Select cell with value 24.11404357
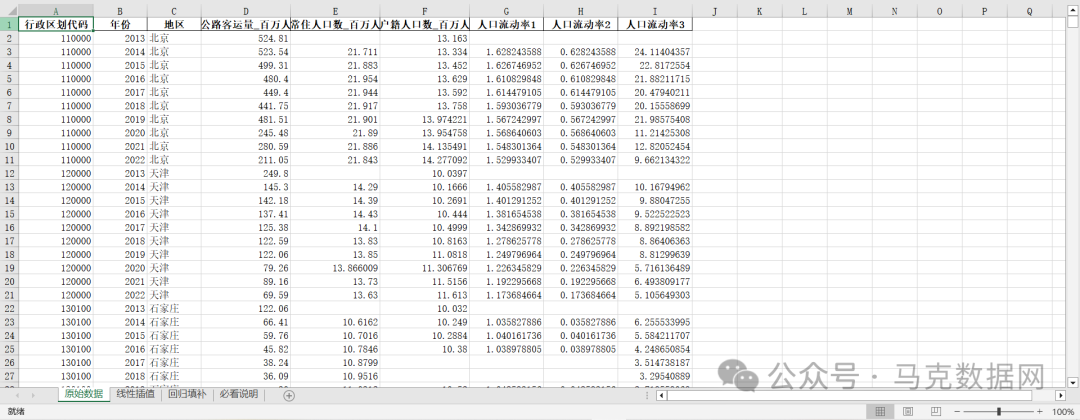The width and height of the screenshot is (1080, 420). point(655,52)
